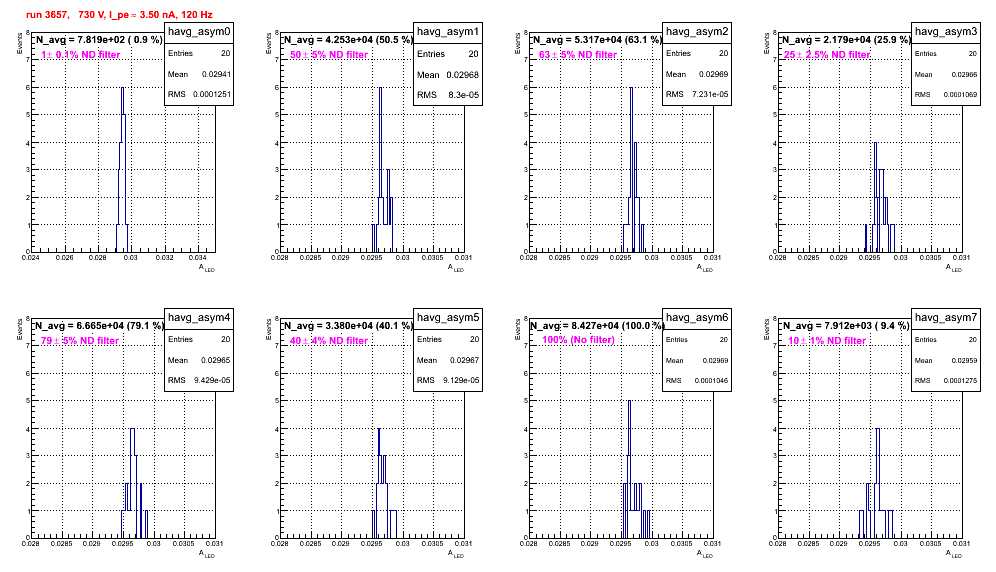
Task: Click Mean 0.02965 in havg_asym4 box
Action: pos(199,360)
